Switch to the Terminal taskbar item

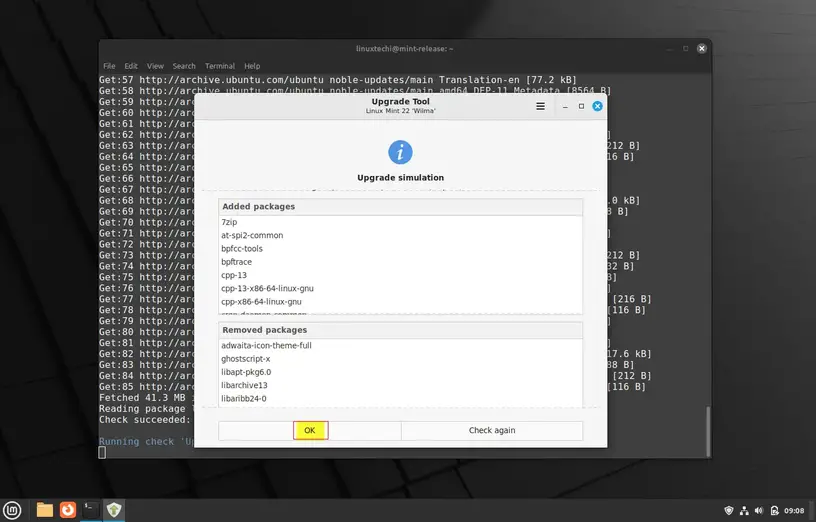91,510
